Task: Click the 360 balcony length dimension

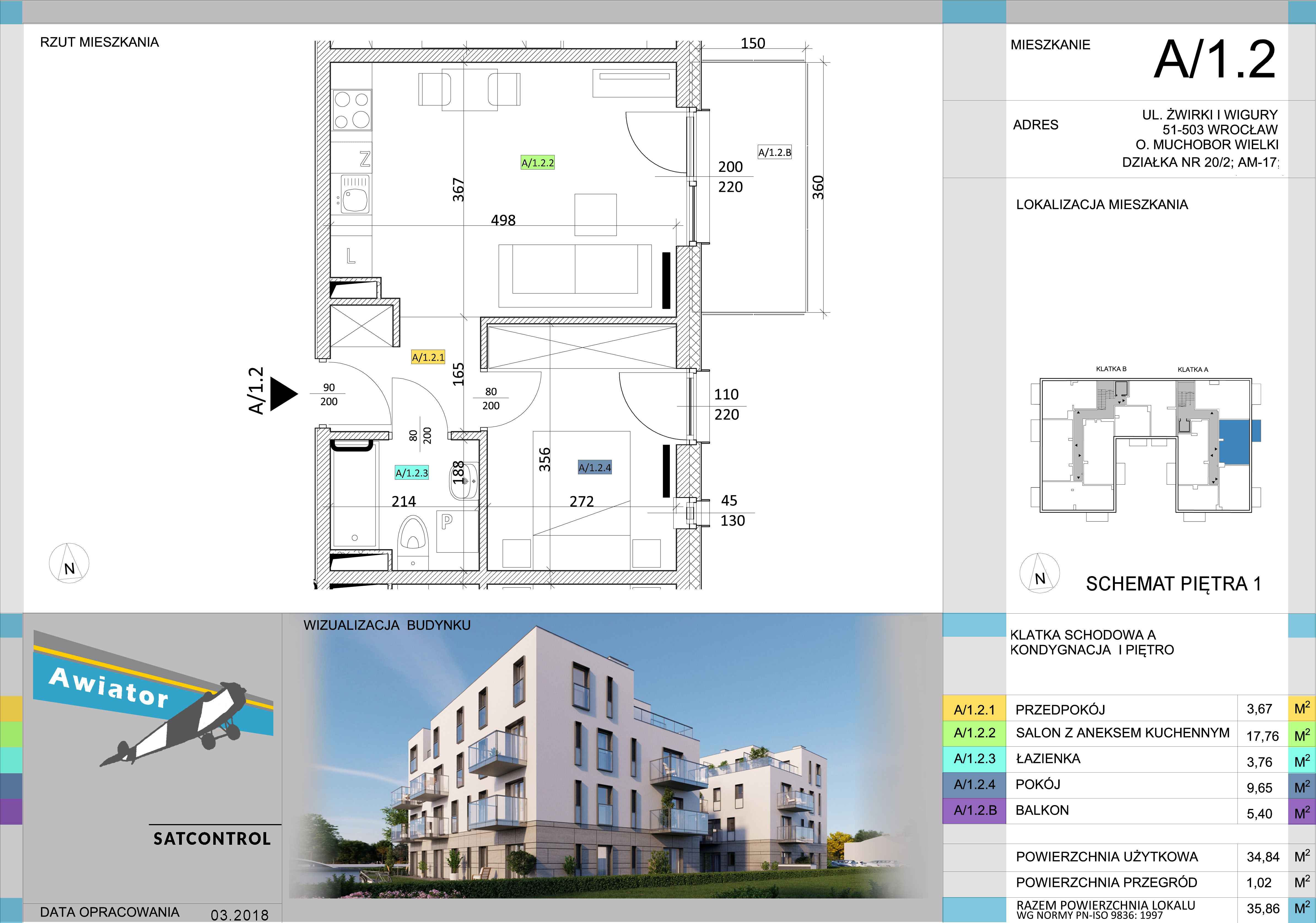Action: 818,187
